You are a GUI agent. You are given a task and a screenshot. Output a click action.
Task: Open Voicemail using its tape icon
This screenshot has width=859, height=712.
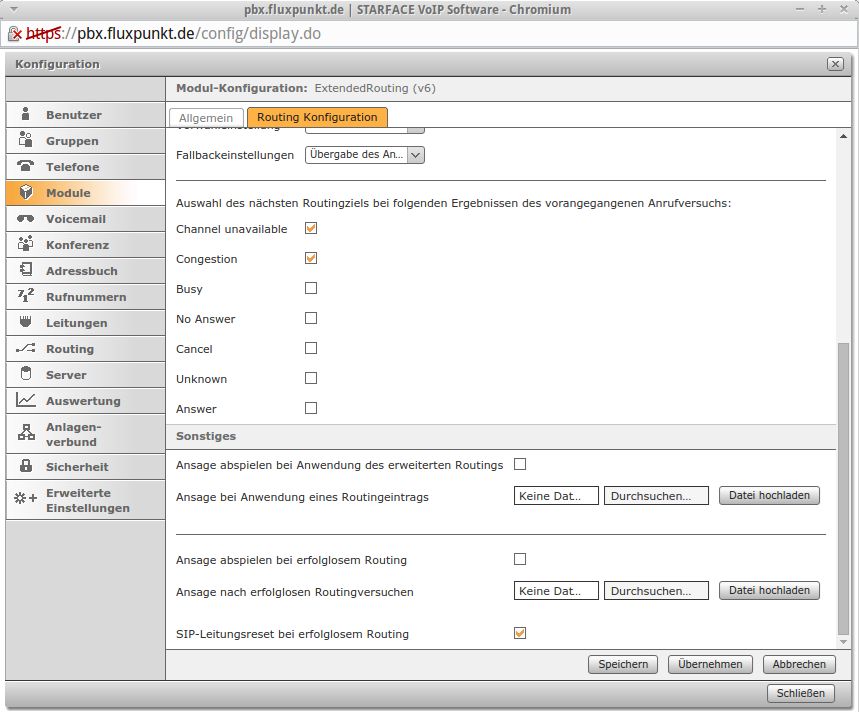(x=25, y=219)
